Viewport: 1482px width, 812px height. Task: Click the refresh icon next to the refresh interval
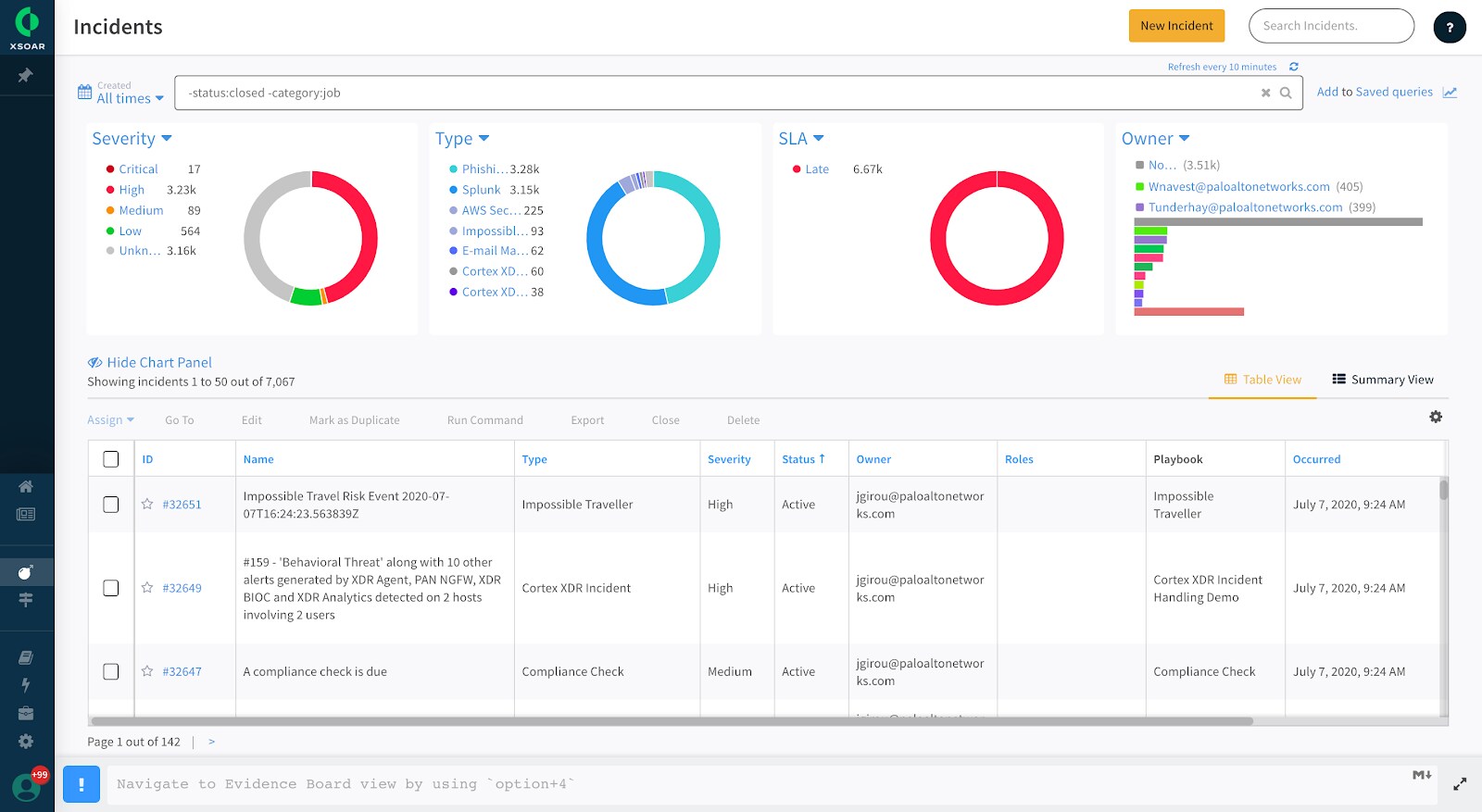1294,67
